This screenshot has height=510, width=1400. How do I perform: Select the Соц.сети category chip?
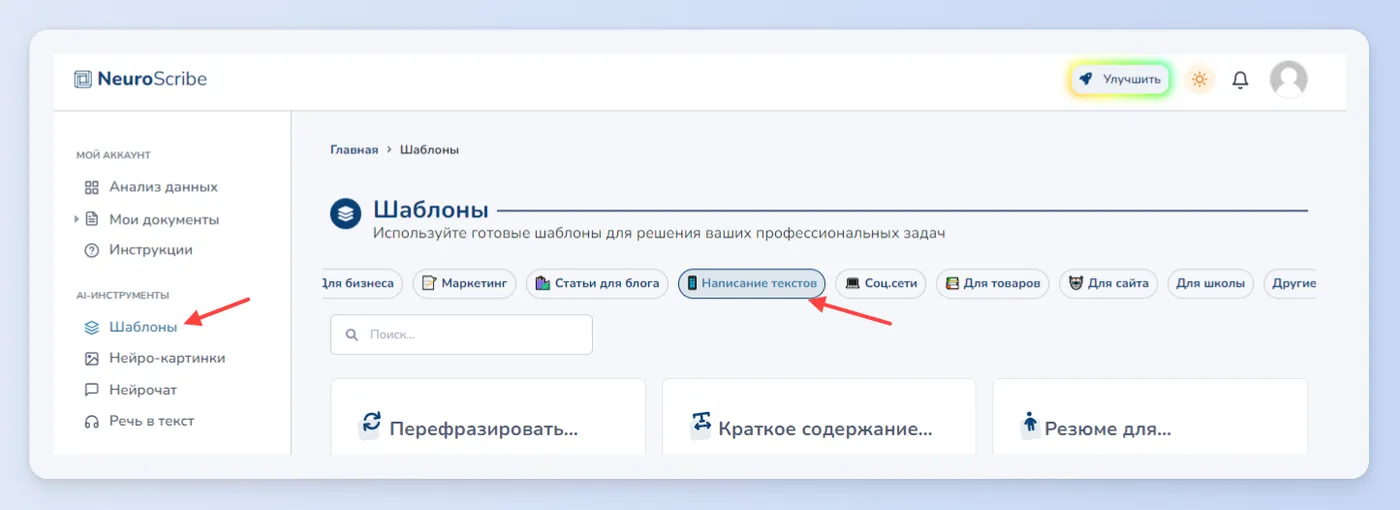[x=880, y=284]
